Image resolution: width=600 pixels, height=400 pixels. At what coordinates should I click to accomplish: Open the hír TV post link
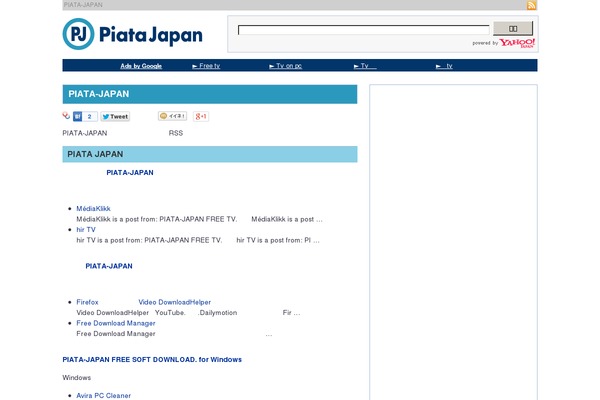click(86, 230)
